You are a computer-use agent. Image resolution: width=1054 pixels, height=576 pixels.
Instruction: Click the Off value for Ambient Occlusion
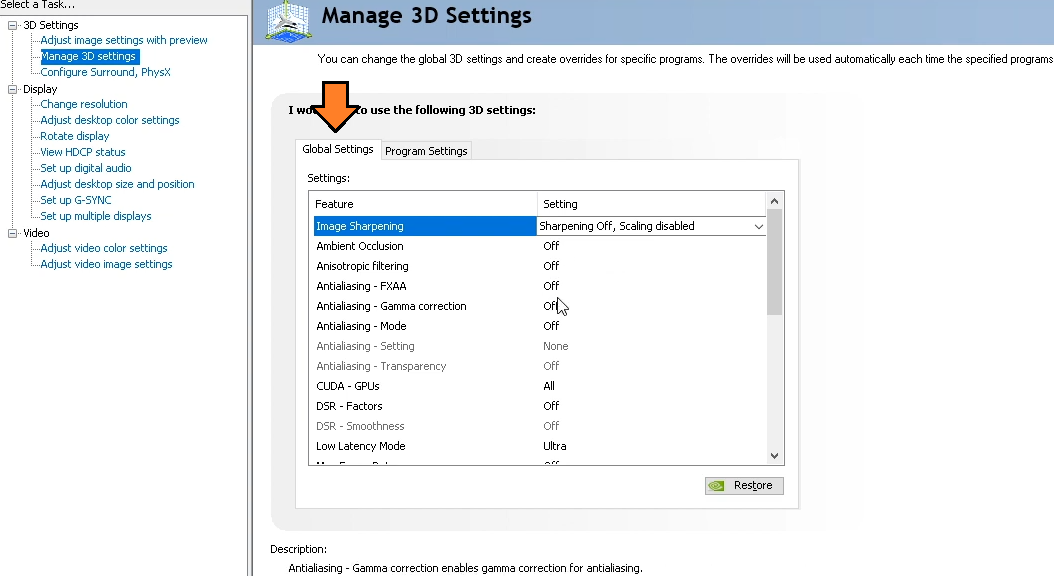[551, 246]
